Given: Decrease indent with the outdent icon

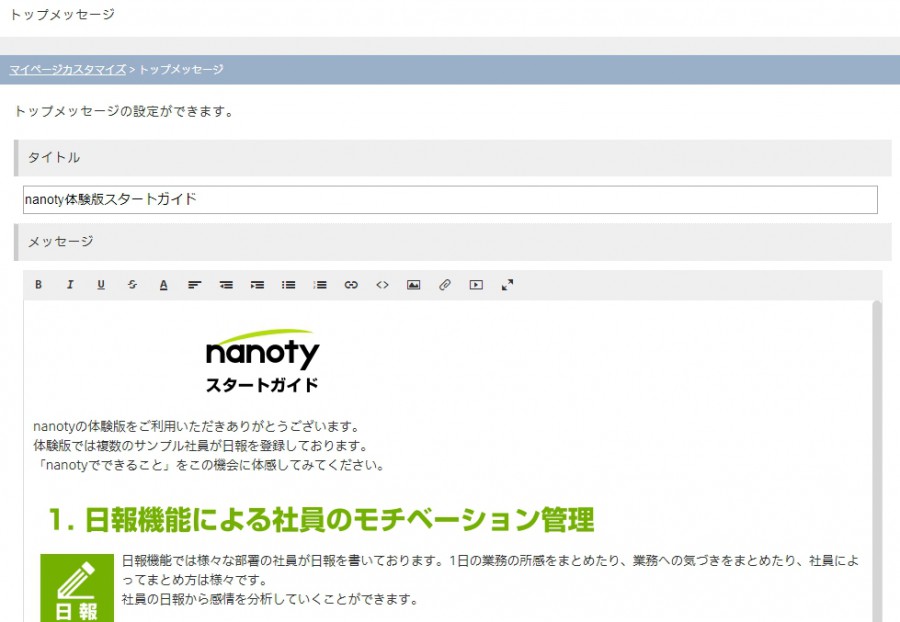Looking at the screenshot, I should point(226,285).
